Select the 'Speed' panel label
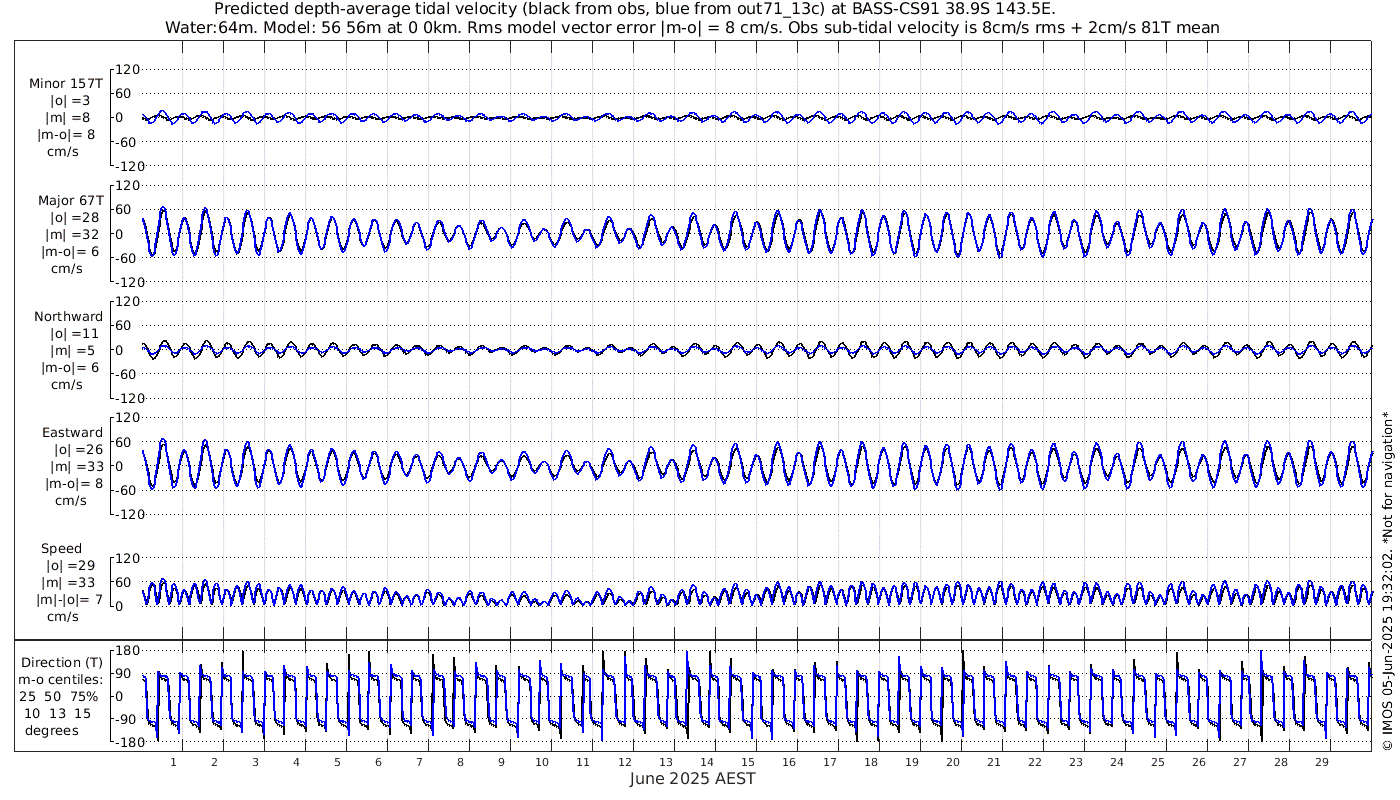The image size is (1400, 800). coord(61,549)
